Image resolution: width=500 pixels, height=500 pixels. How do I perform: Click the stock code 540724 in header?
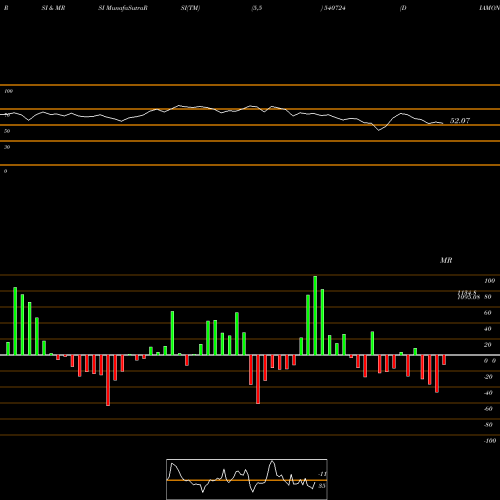pyautogui.click(x=334, y=8)
